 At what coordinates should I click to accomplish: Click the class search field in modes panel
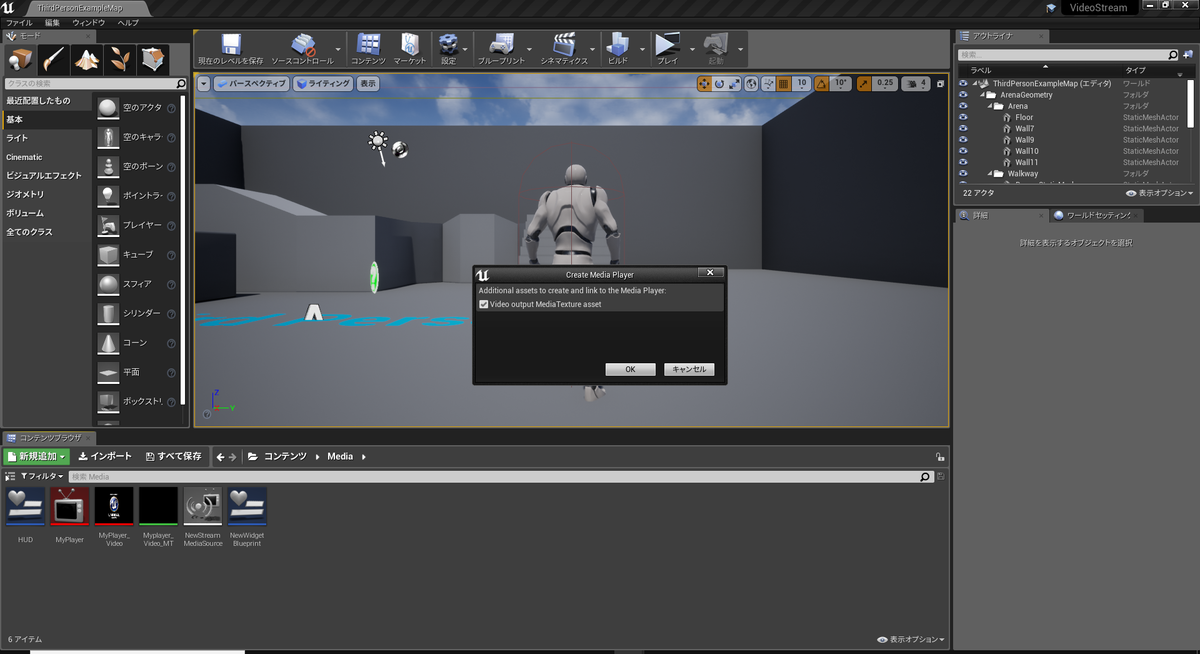pos(95,84)
